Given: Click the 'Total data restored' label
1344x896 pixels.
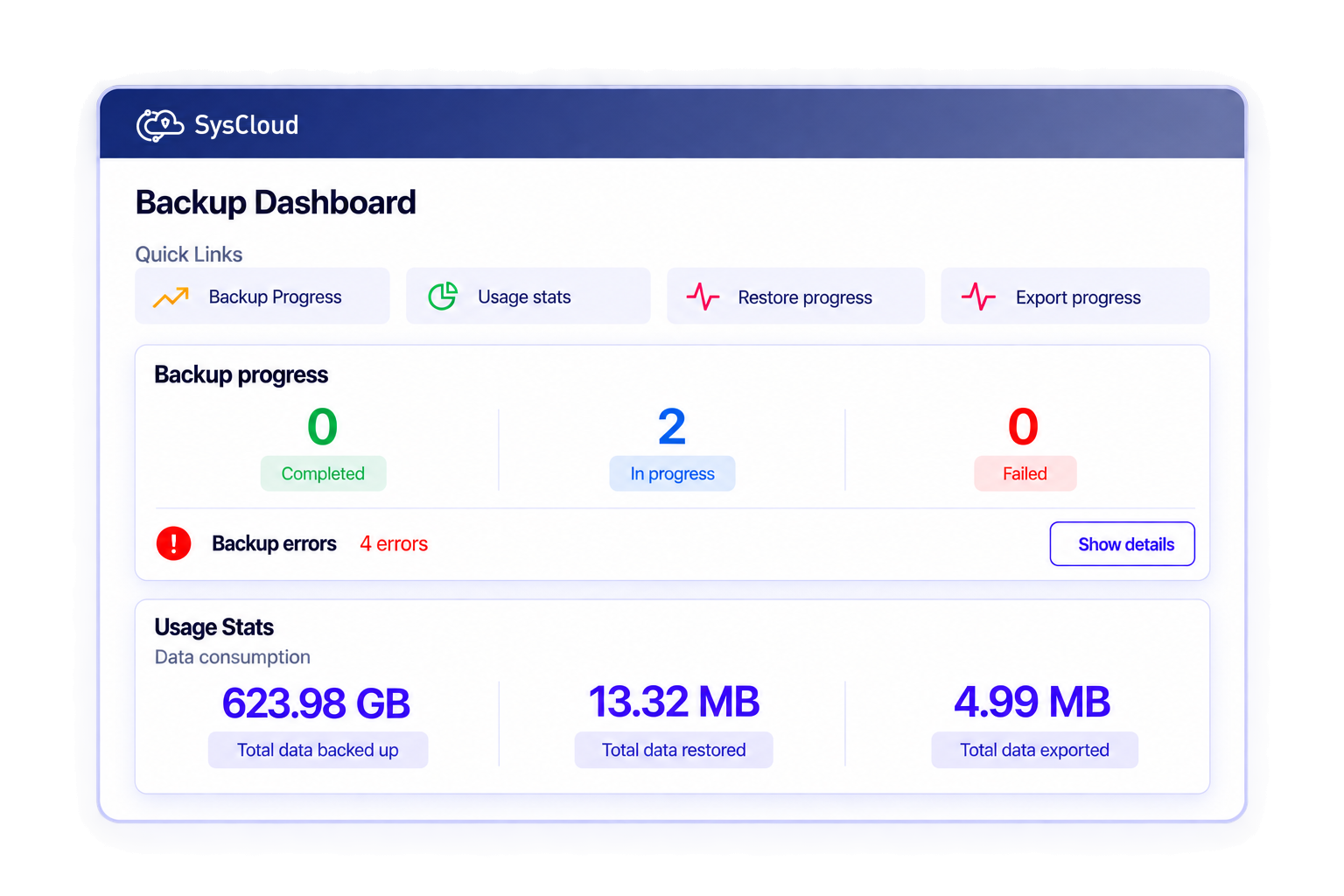Looking at the screenshot, I should 674,750.
